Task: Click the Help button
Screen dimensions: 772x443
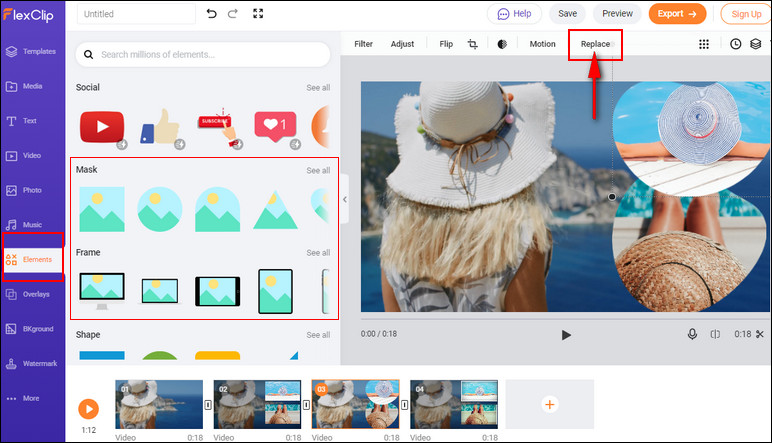Action: point(515,14)
